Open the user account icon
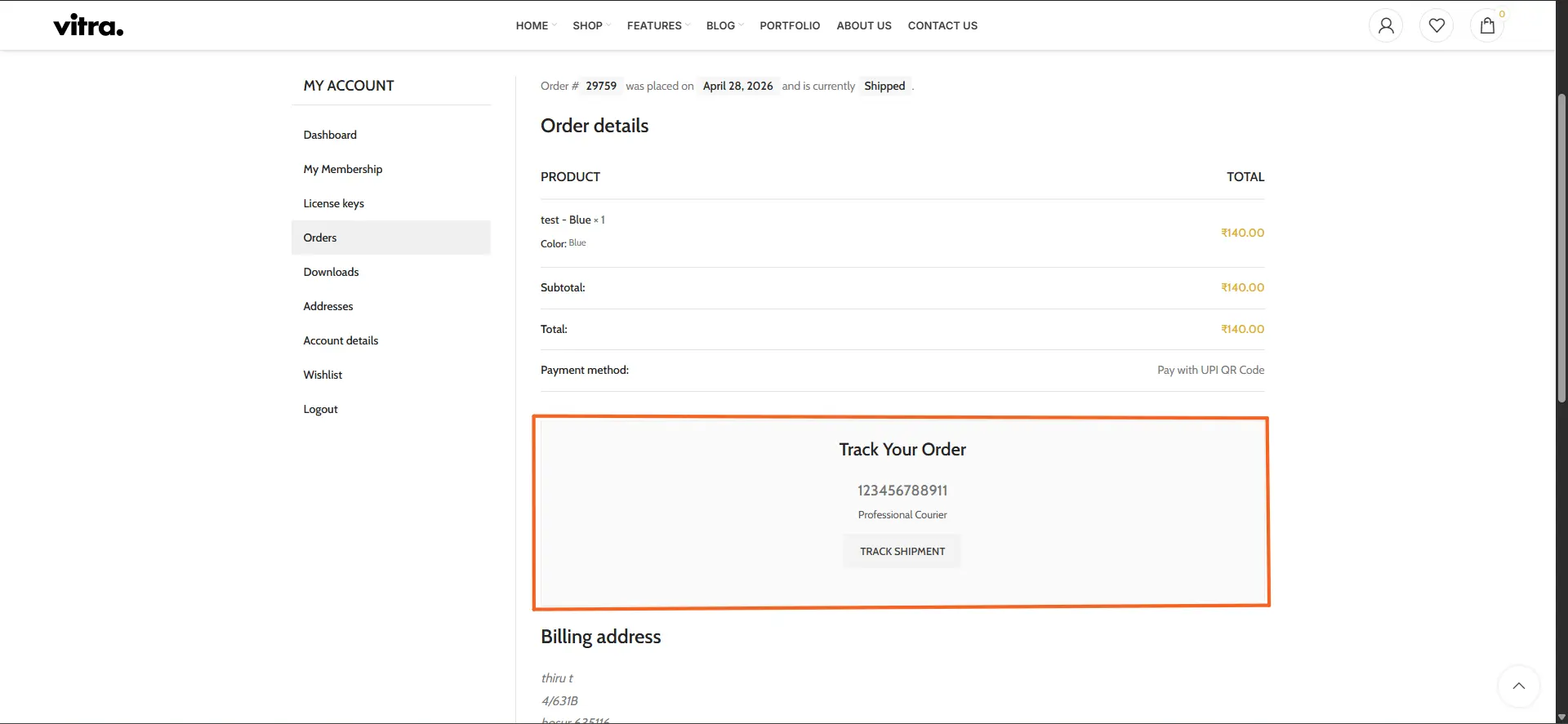The width and height of the screenshot is (1568, 724). click(x=1386, y=25)
